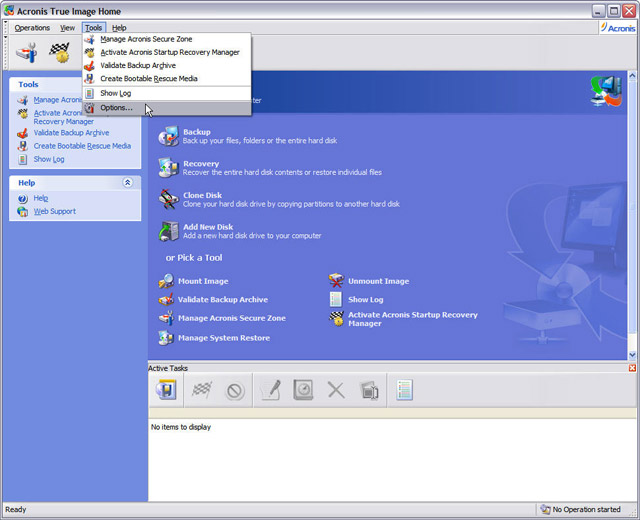The width and height of the screenshot is (640, 520).
Task: Click the Web Support link
Action: 55,211
